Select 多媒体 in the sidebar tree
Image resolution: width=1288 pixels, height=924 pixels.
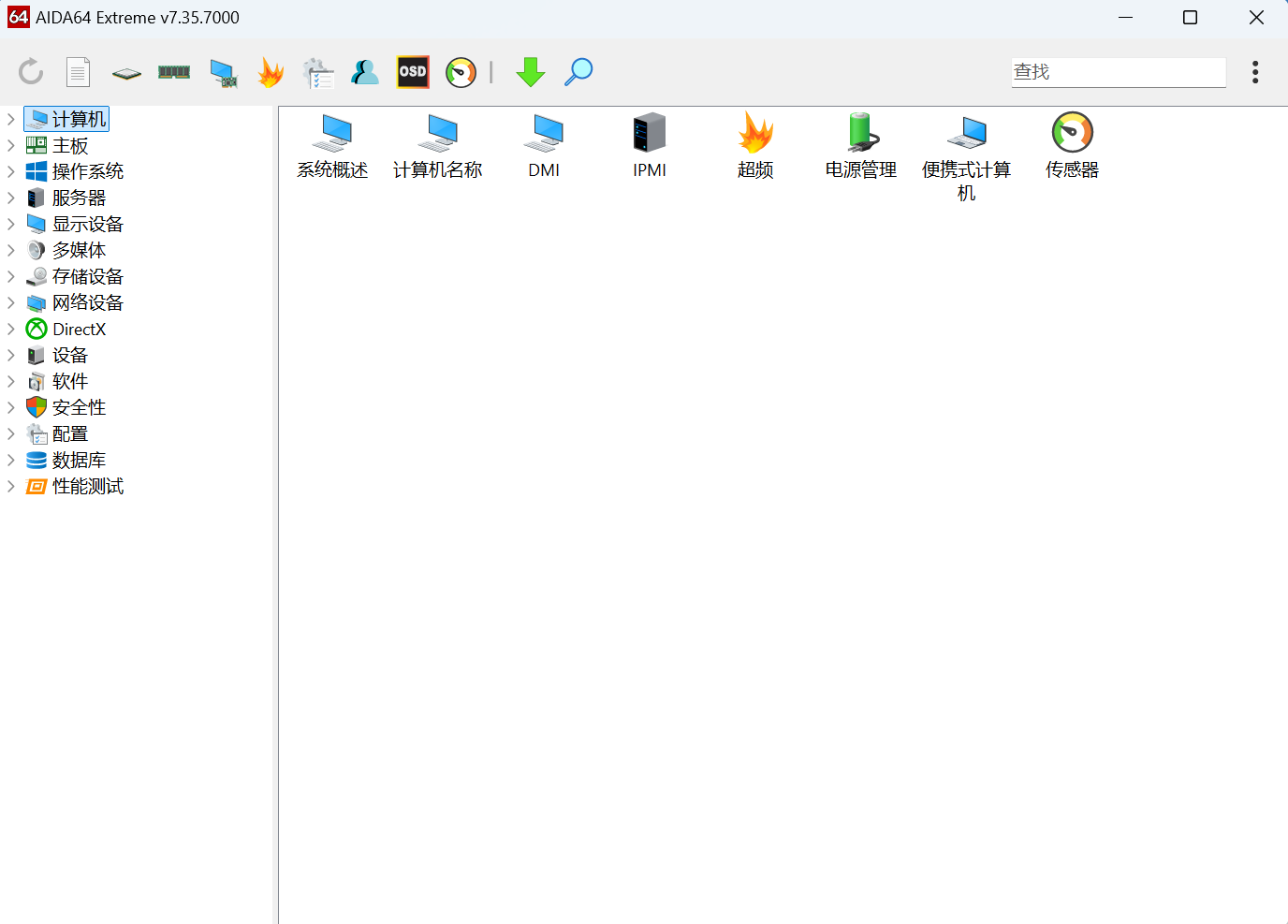point(66,250)
